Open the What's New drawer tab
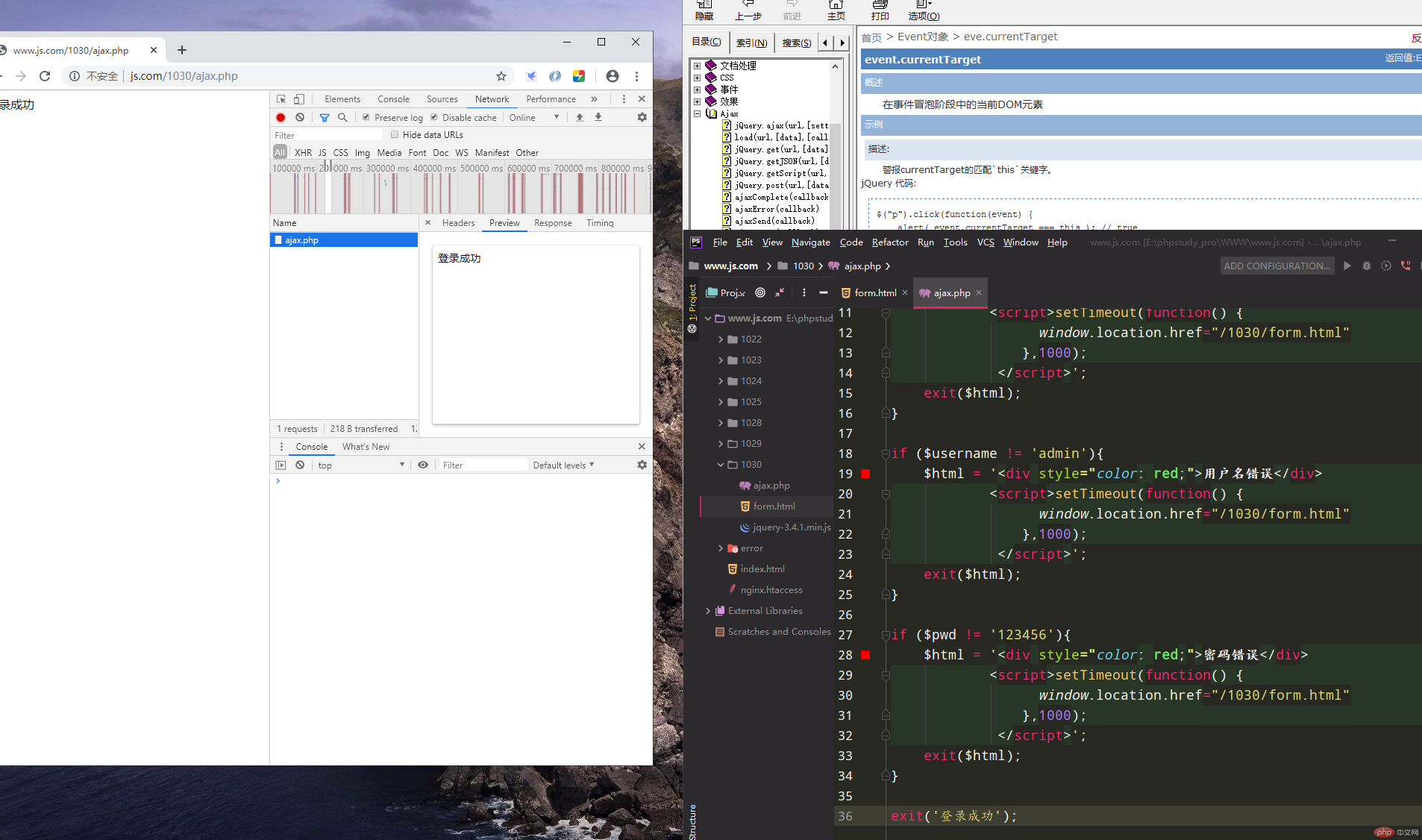Viewport: 1422px width, 840px height. click(366, 447)
